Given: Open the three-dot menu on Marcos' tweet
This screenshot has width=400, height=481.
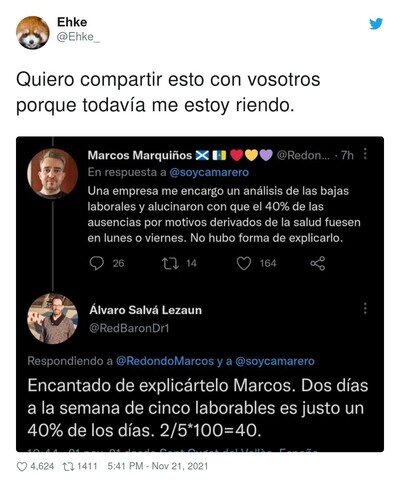Looking at the screenshot, I should click(365, 154).
